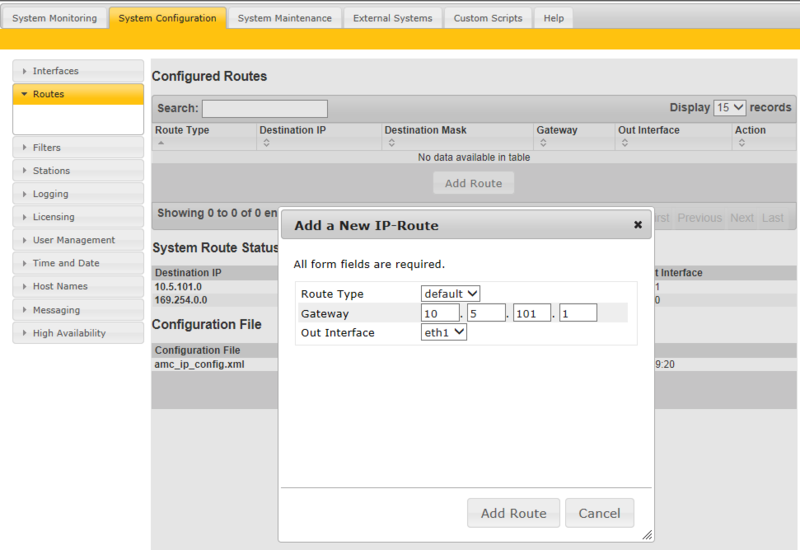Cancel the new IP-Route dialog
The width and height of the screenshot is (800, 550).
pyautogui.click(x=599, y=513)
